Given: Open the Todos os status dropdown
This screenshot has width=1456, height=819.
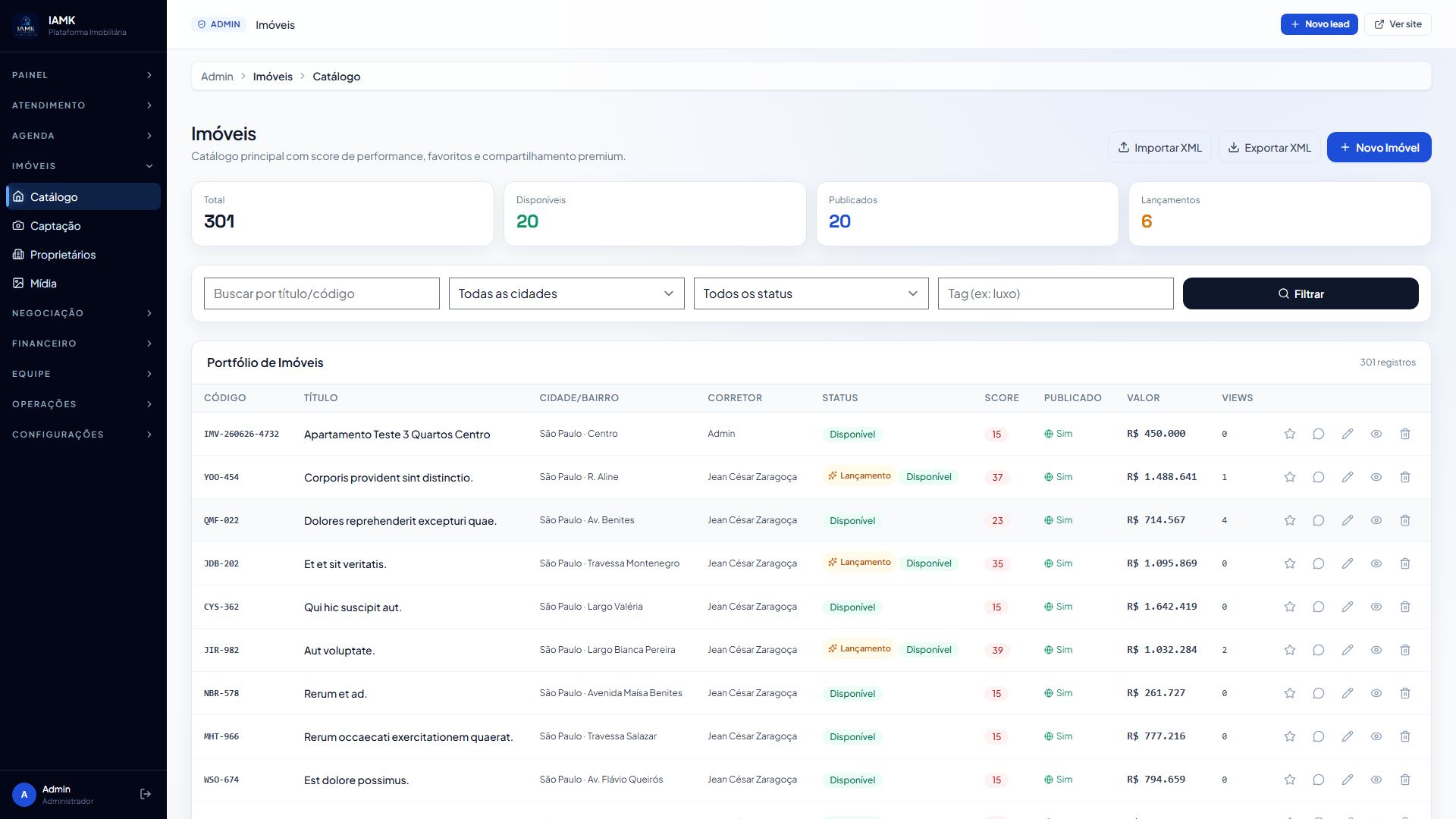Looking at the screenshot, I should (x=811, y=293).
